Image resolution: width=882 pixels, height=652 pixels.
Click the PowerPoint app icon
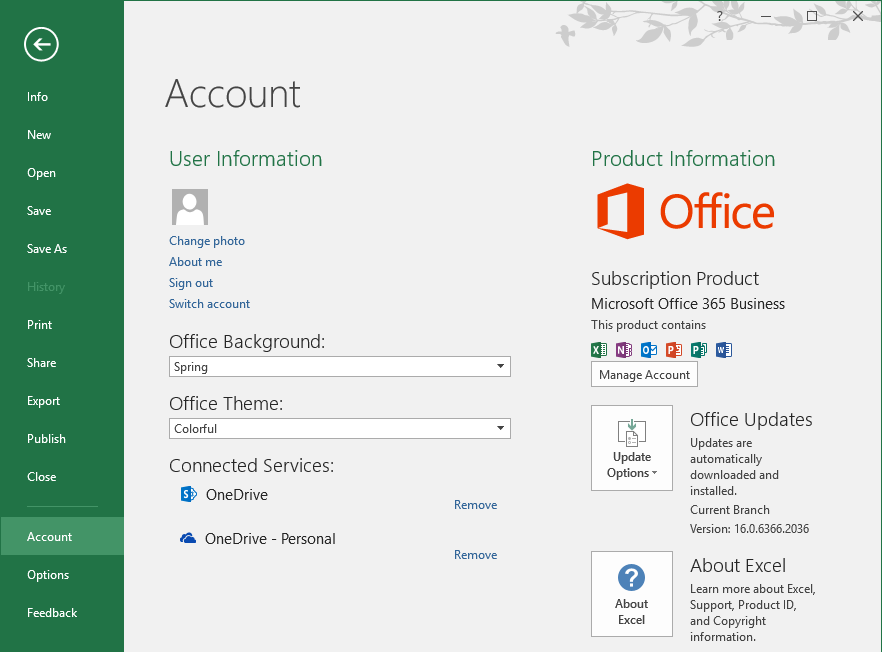click(674, 350)
